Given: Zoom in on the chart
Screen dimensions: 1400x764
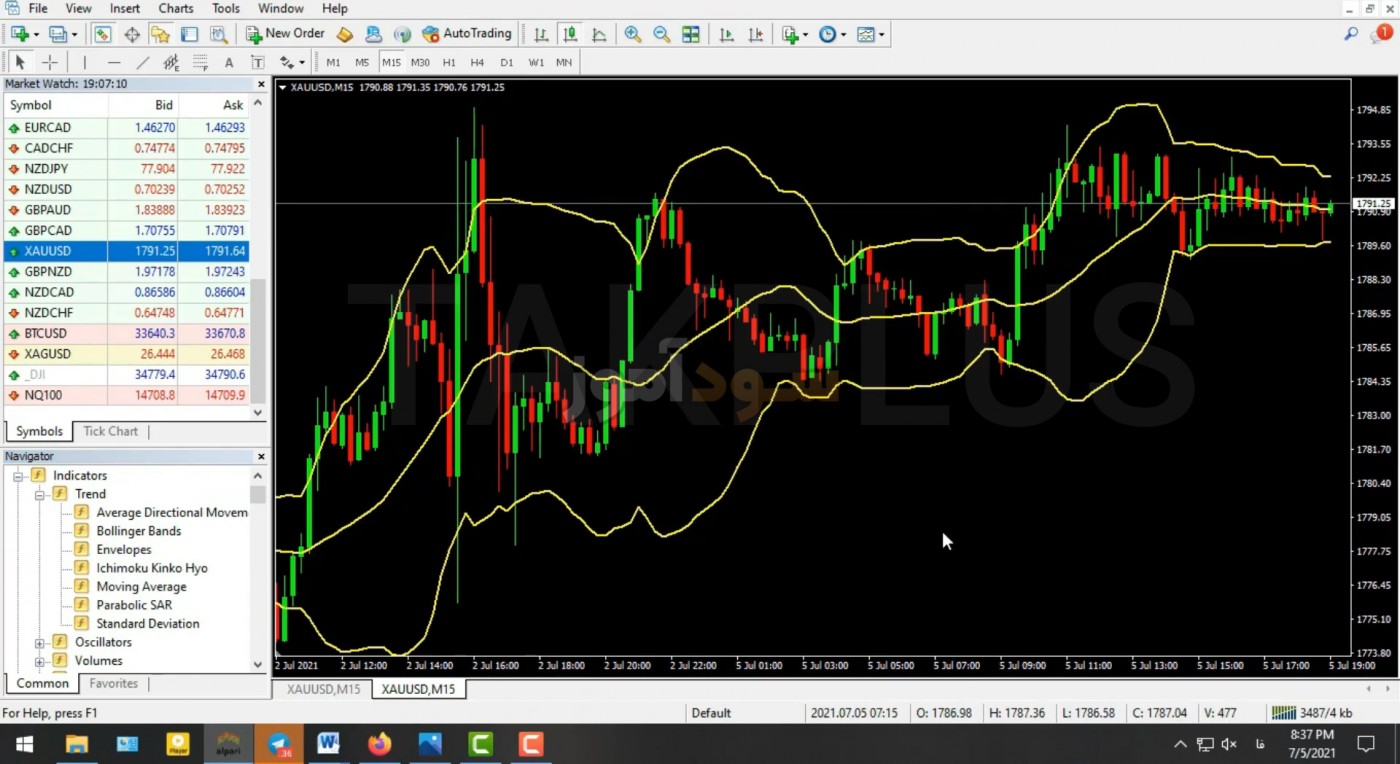Looking at the screenshot, I should pos(633,34).
